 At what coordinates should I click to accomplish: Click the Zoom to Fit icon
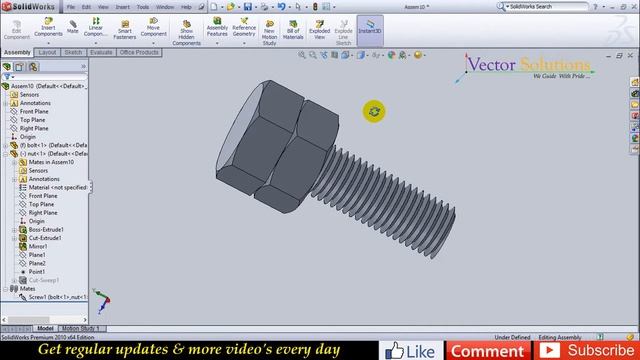[x=302, y=55]
